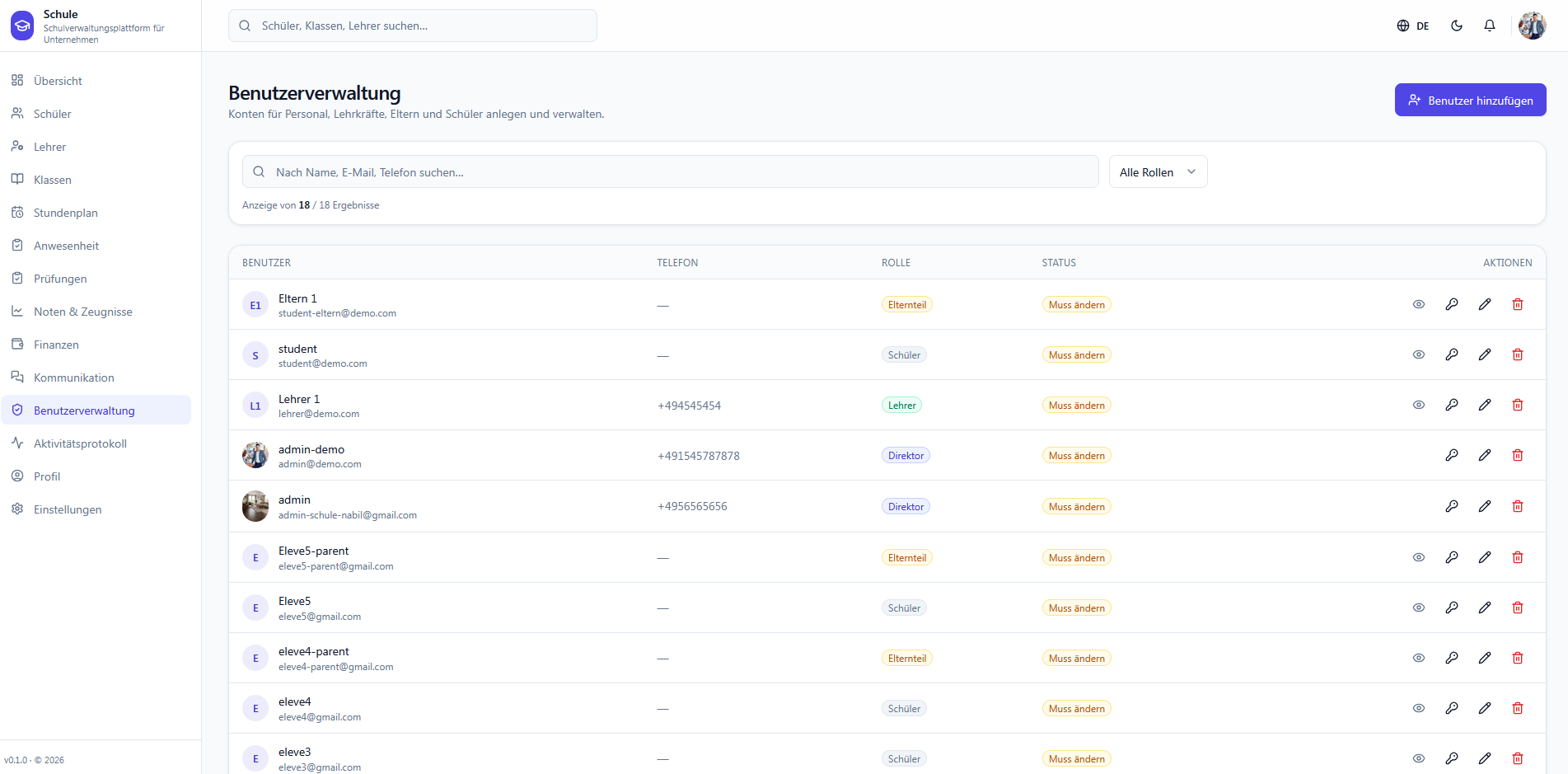Focus the Name, E-Mail, Telefon search field

click(x=670, y=171)
